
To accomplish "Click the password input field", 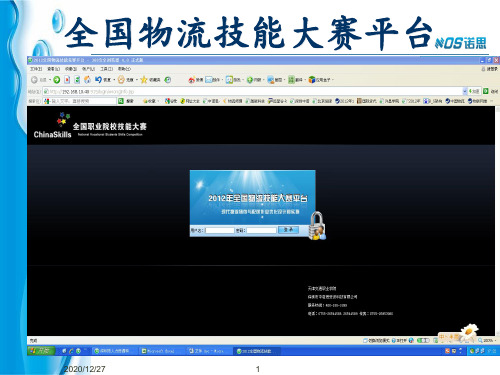I will pyautogui.click(x=262, y=230).
